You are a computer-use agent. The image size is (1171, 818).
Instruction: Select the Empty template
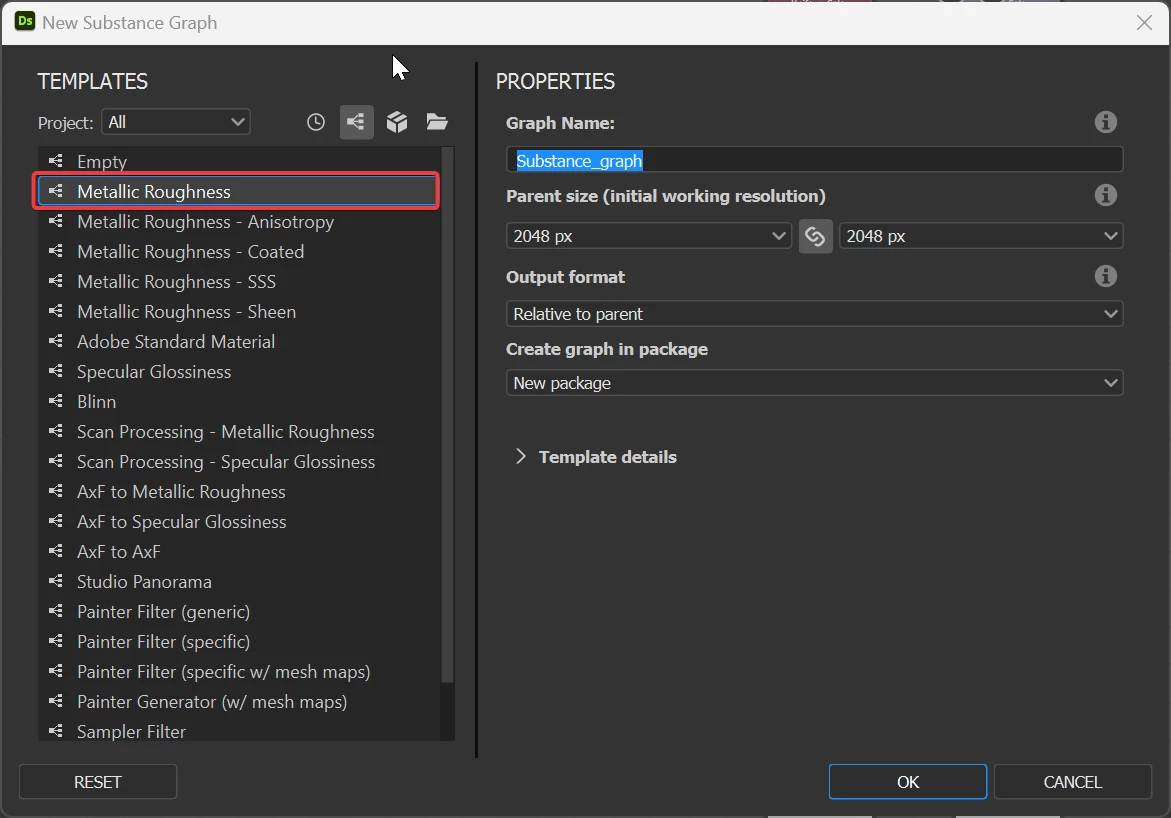[x=239, y=161]
